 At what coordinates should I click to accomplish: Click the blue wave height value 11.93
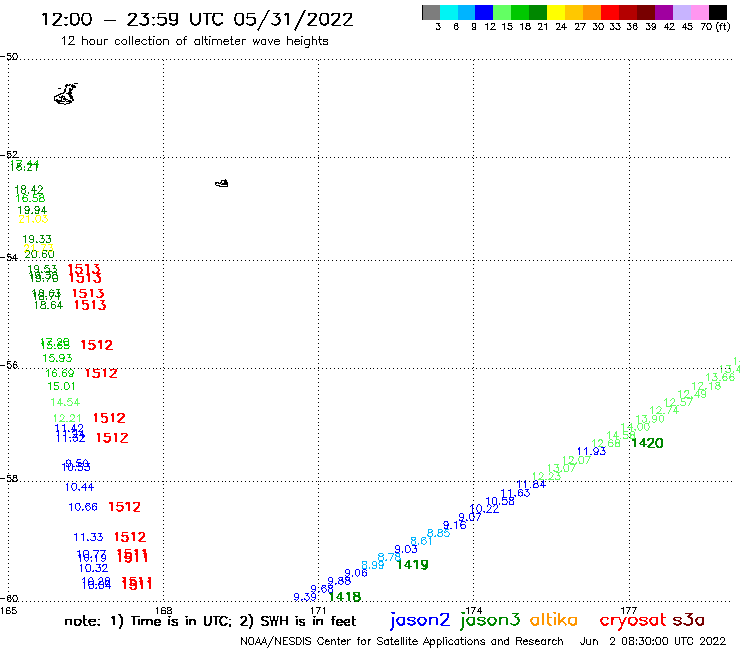591,451
